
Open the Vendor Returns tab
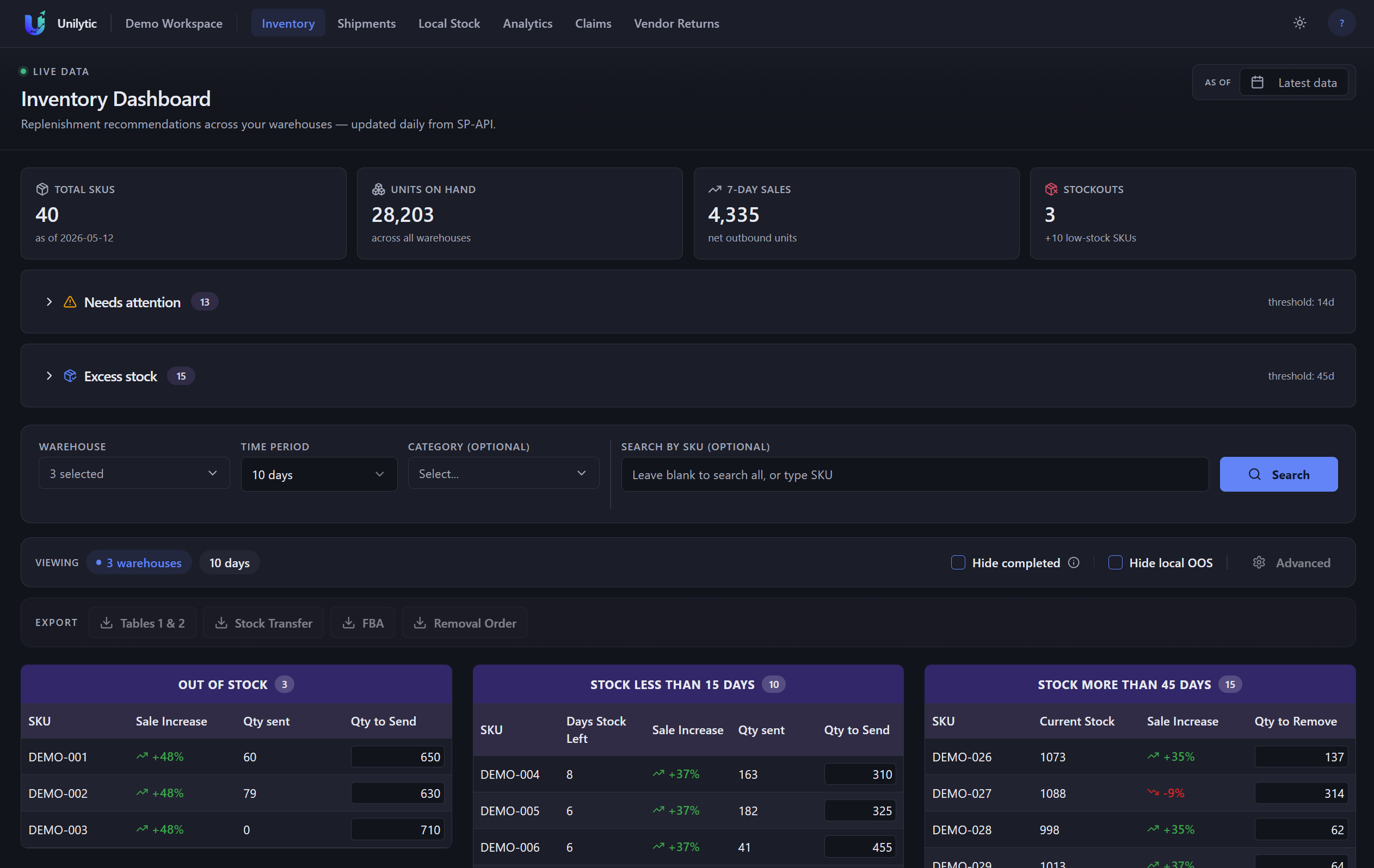676,23
